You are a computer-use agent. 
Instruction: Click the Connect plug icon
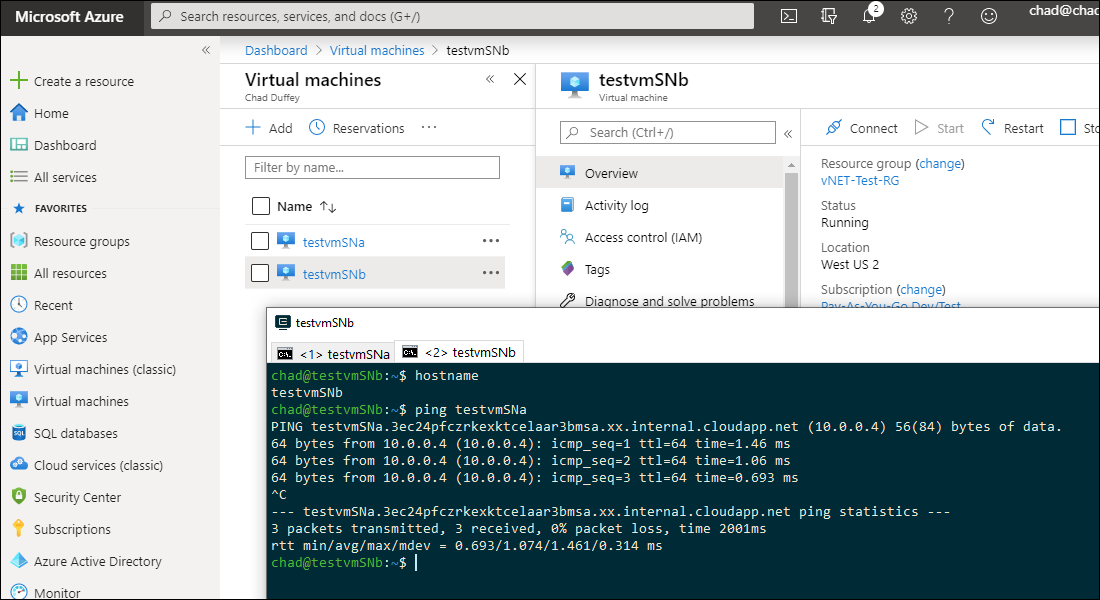(x=833, y=128)
